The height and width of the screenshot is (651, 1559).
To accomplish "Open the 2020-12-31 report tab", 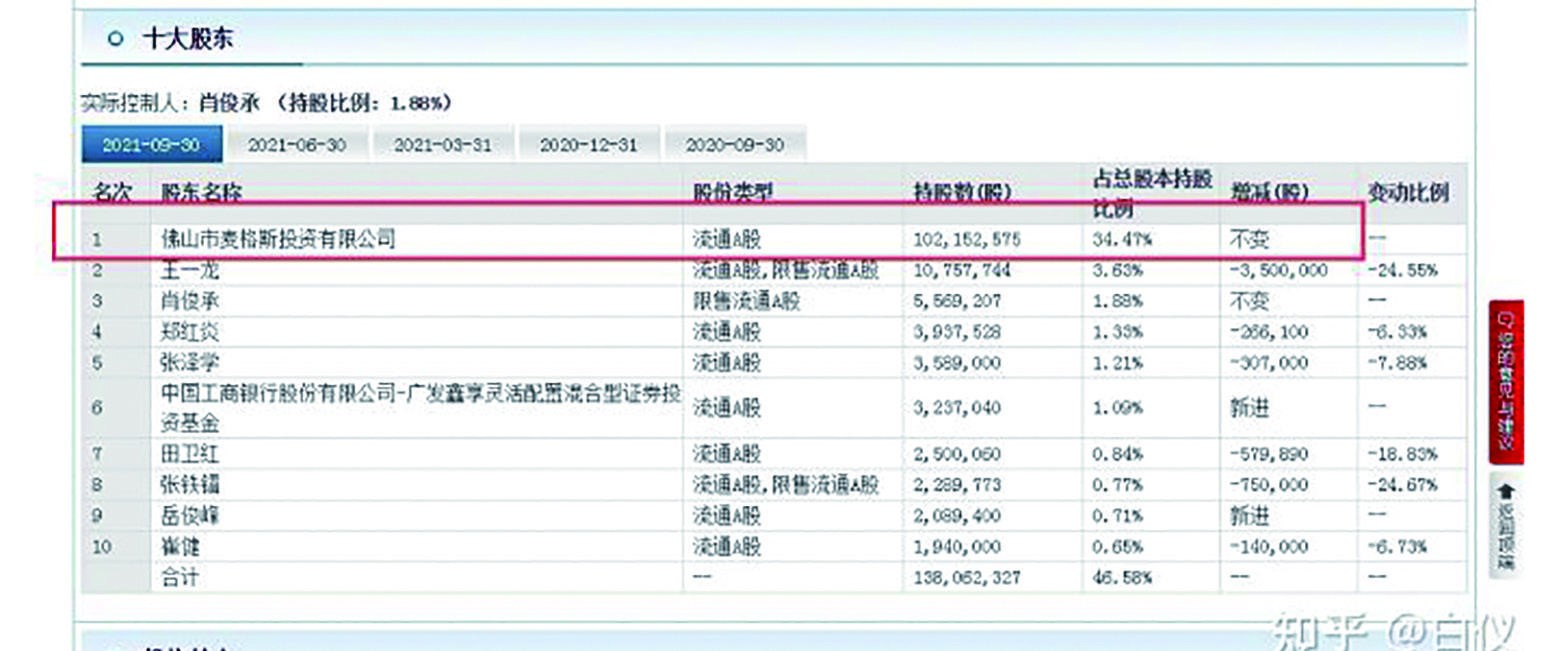I will (x=589, y=143).
